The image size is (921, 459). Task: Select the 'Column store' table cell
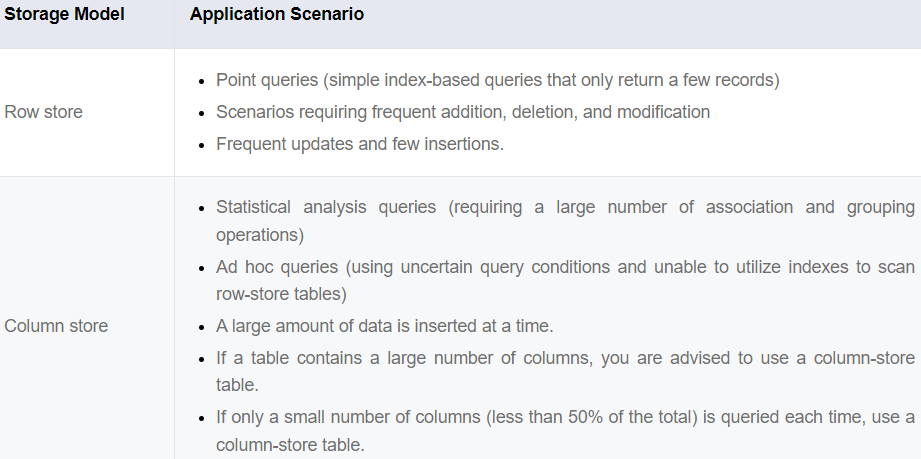56,326
